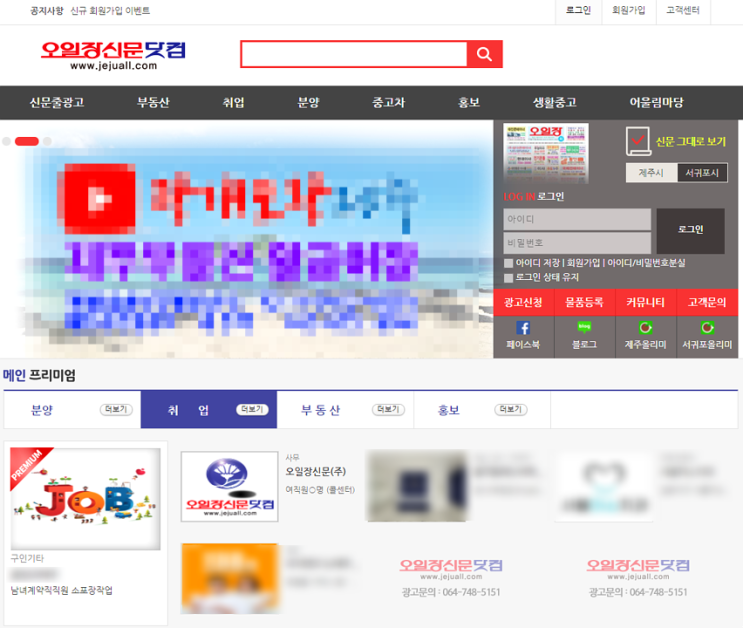Viewport: 743px width, 628px height.
Task: Click the red 커뮤니티 button
Action: (645, 302)
